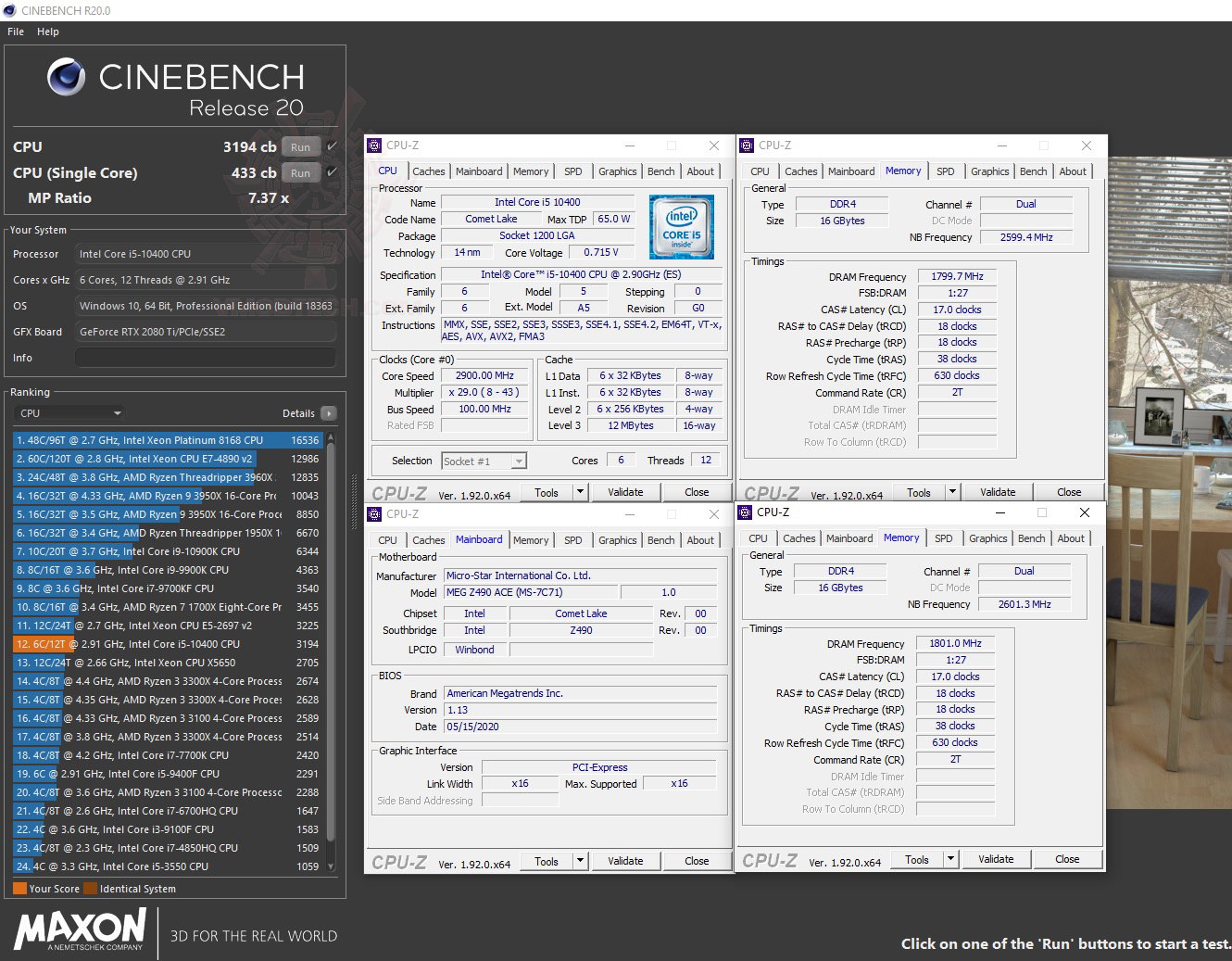This screenshot has width=1232, height=961.
Task: Open Tools dropdown arrow in bottom-left CPU-Z
Action: click(581, 861)
